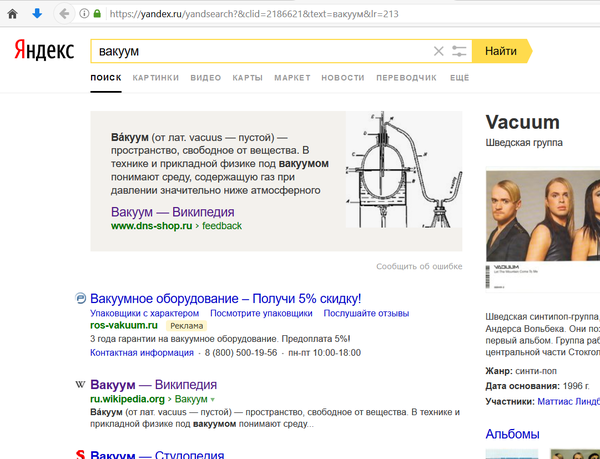This screenshot has height=459, width=600.
Task: Expand the Ещё menu
Action: [460, 78]
